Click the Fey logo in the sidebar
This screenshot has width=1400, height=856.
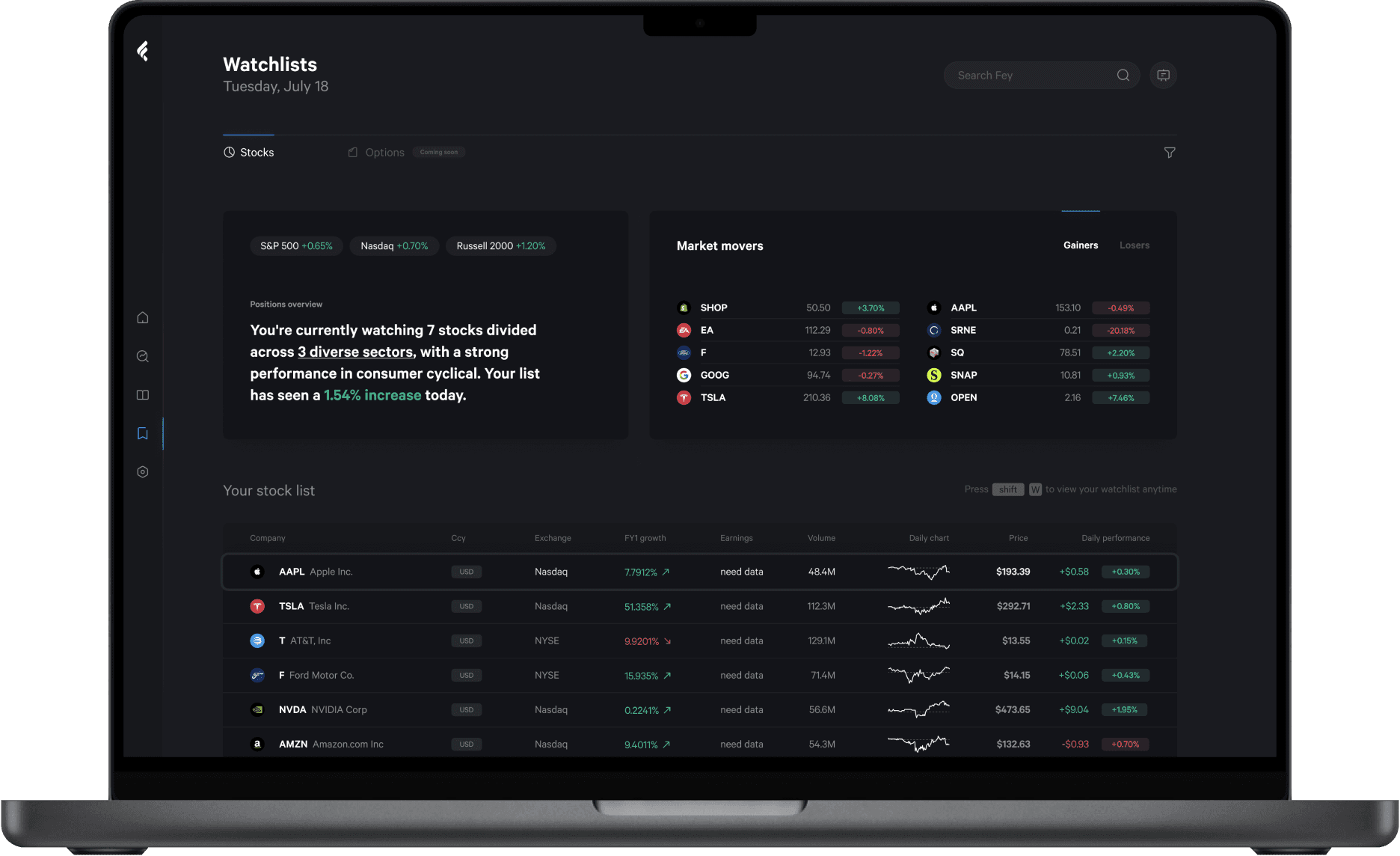click(x=143, y=51)
